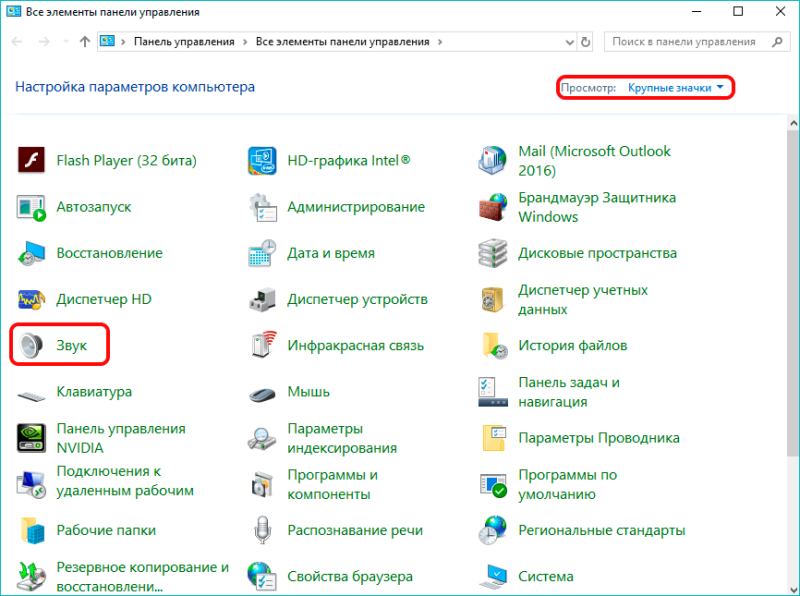Click the search magnifier icon
This screenshot has height=596, width=800.
tap(777, 42)
